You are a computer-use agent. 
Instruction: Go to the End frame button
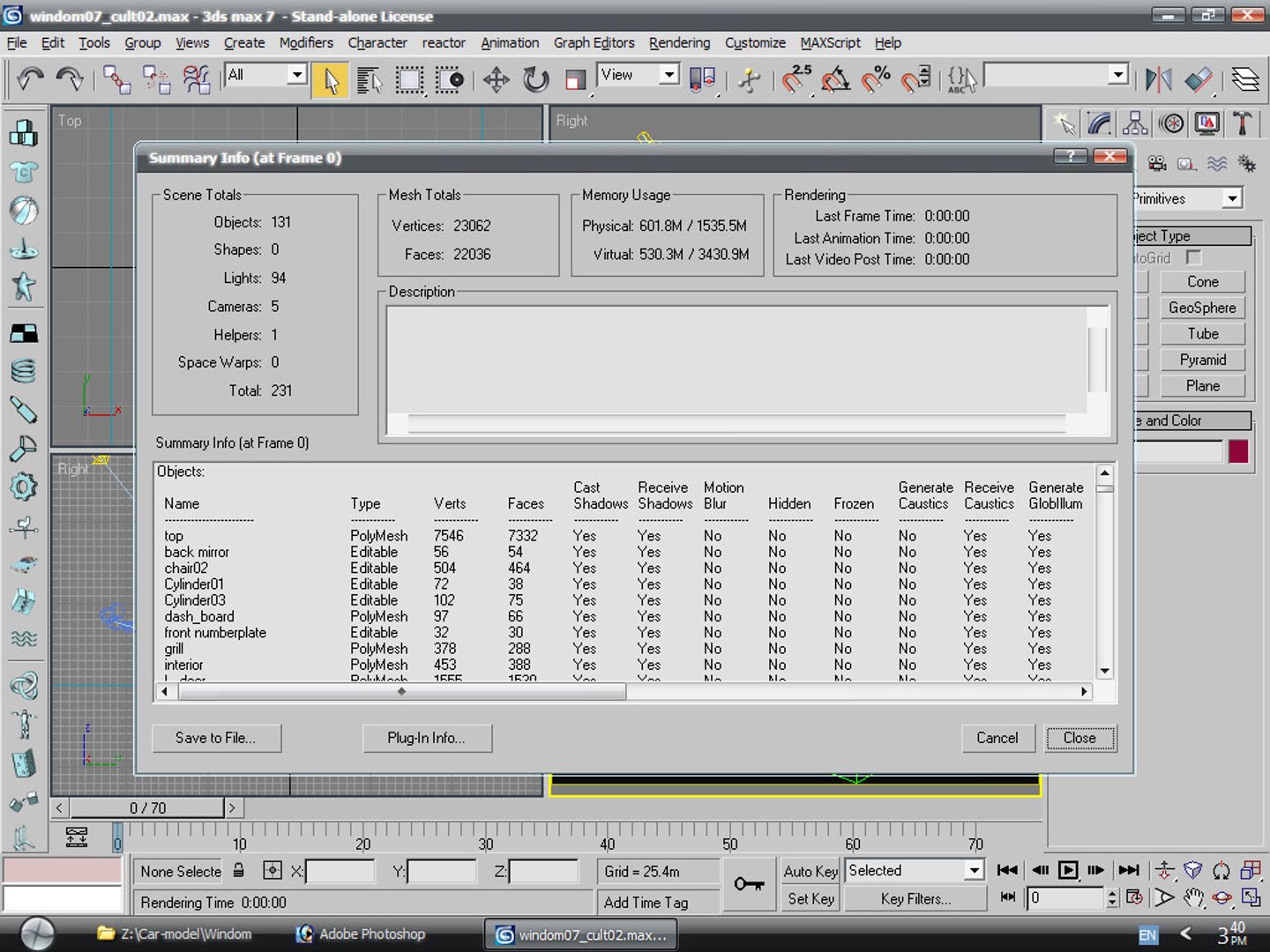click(x=1129, y=870)
